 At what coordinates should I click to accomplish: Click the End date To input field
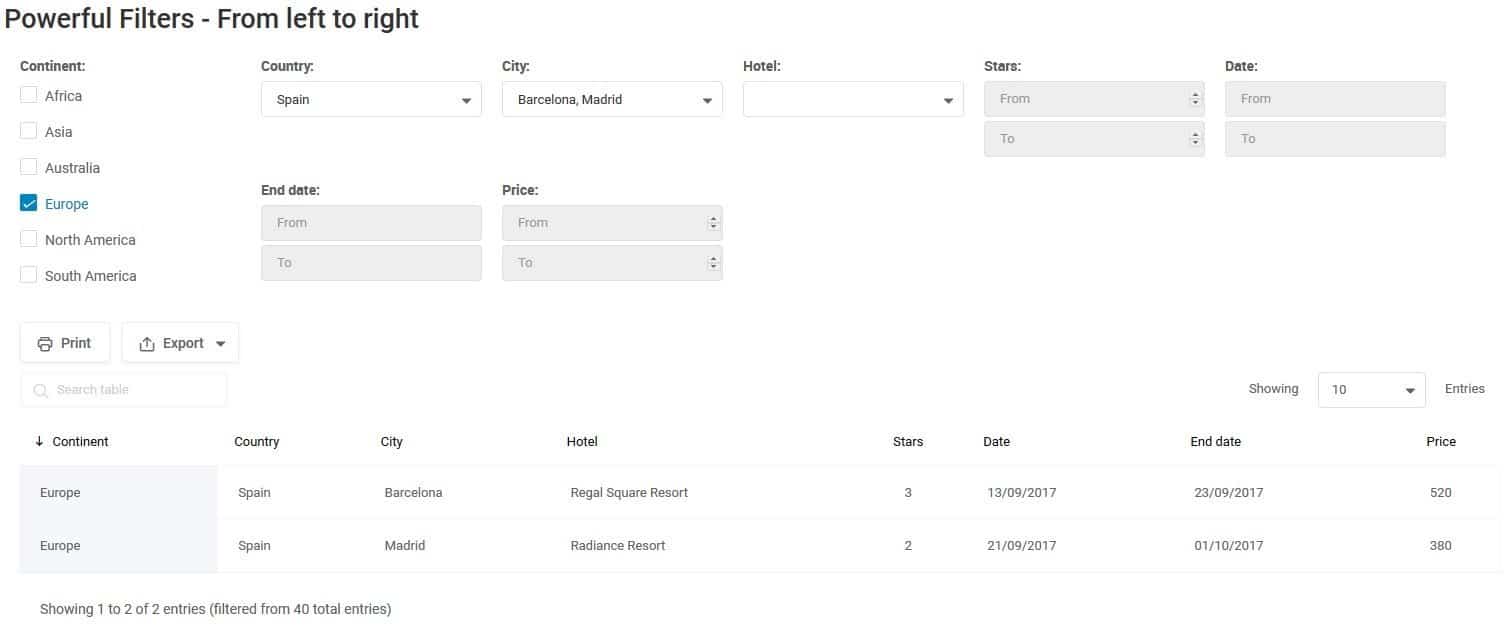(x=371, y=263)
